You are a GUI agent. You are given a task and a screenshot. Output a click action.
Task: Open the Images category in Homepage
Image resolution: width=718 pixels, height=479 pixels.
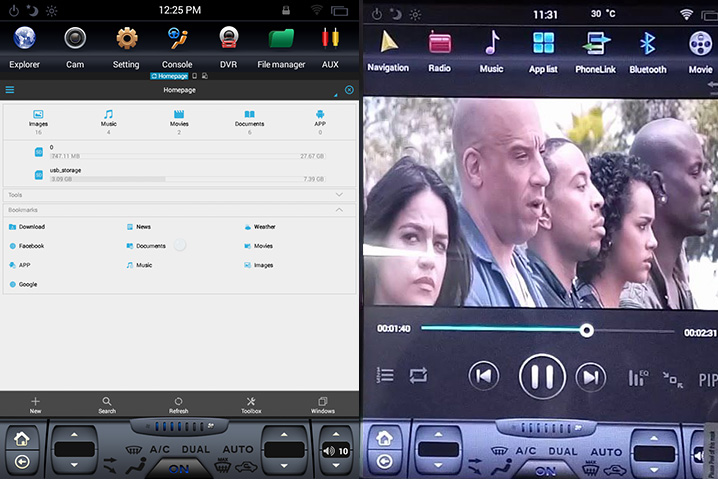click(38, 122)
